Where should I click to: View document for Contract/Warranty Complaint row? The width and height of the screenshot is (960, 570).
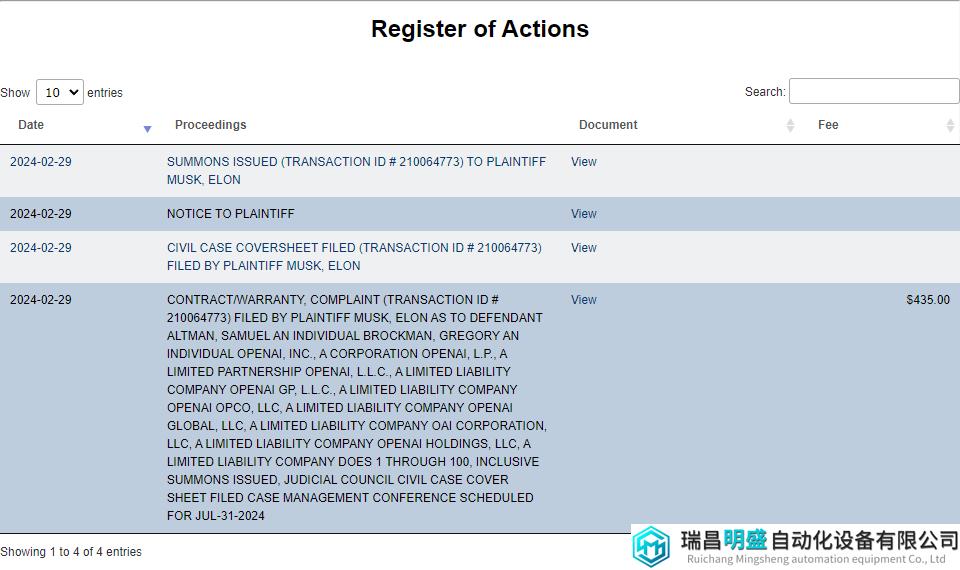583,300
